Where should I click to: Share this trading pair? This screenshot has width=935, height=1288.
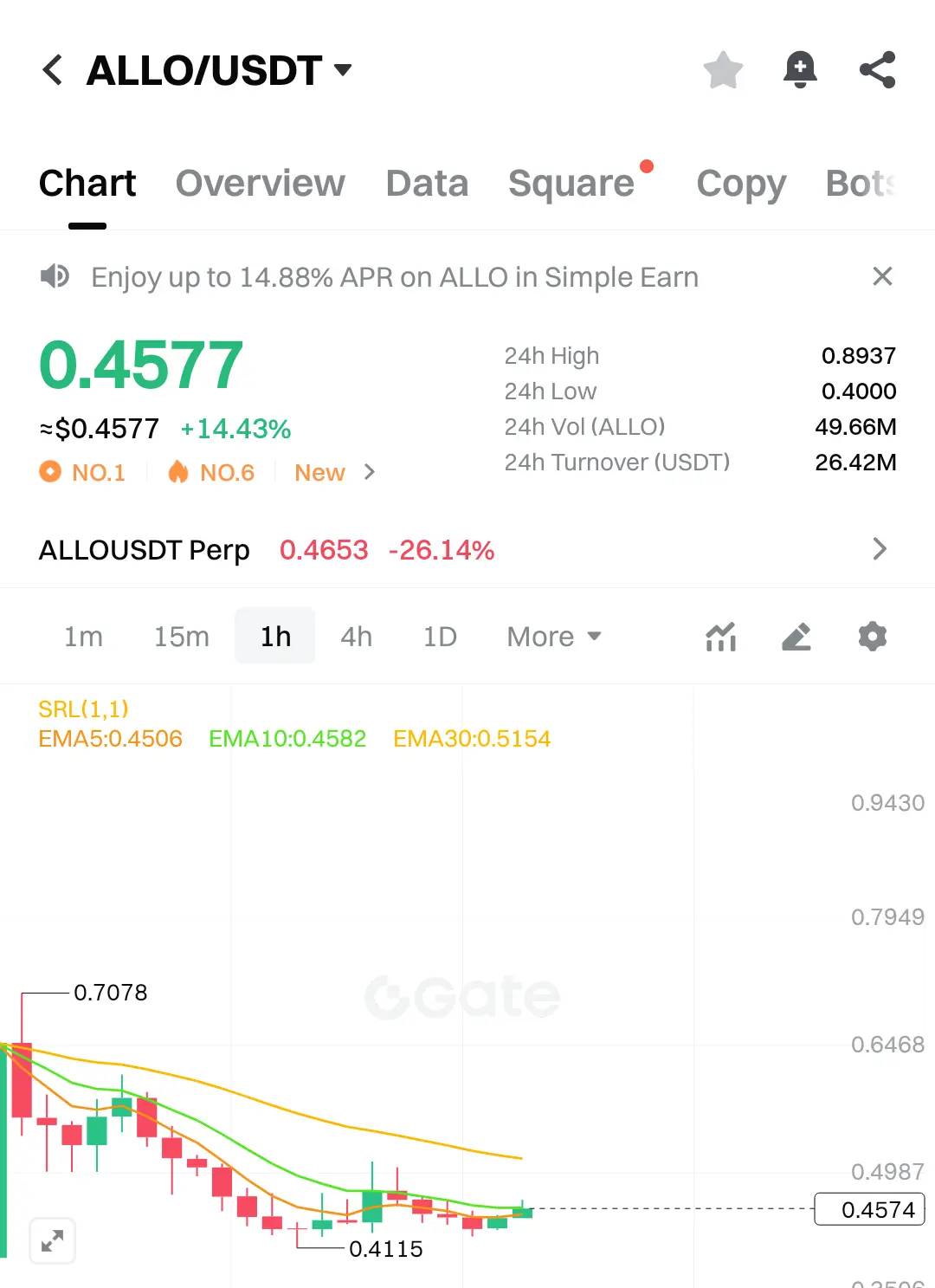click(x=877, y=70)
